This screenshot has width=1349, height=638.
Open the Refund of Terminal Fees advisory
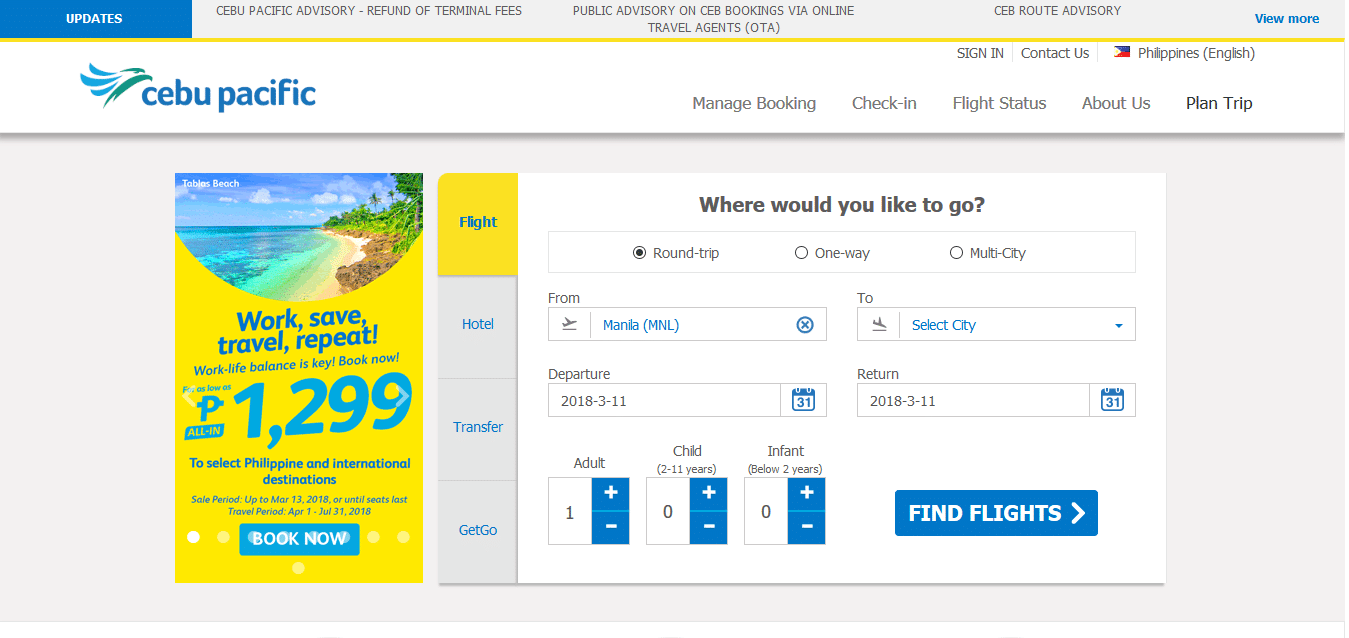click(x=369, y=11)
